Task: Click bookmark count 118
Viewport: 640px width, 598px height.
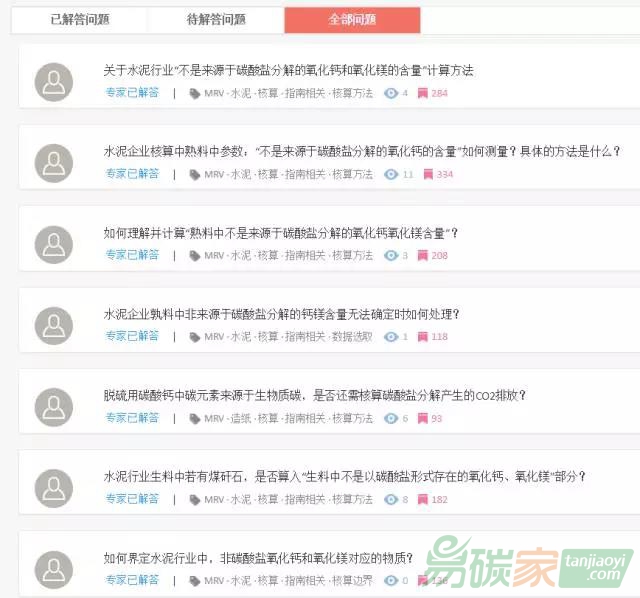Action: (x=440, y=337)
